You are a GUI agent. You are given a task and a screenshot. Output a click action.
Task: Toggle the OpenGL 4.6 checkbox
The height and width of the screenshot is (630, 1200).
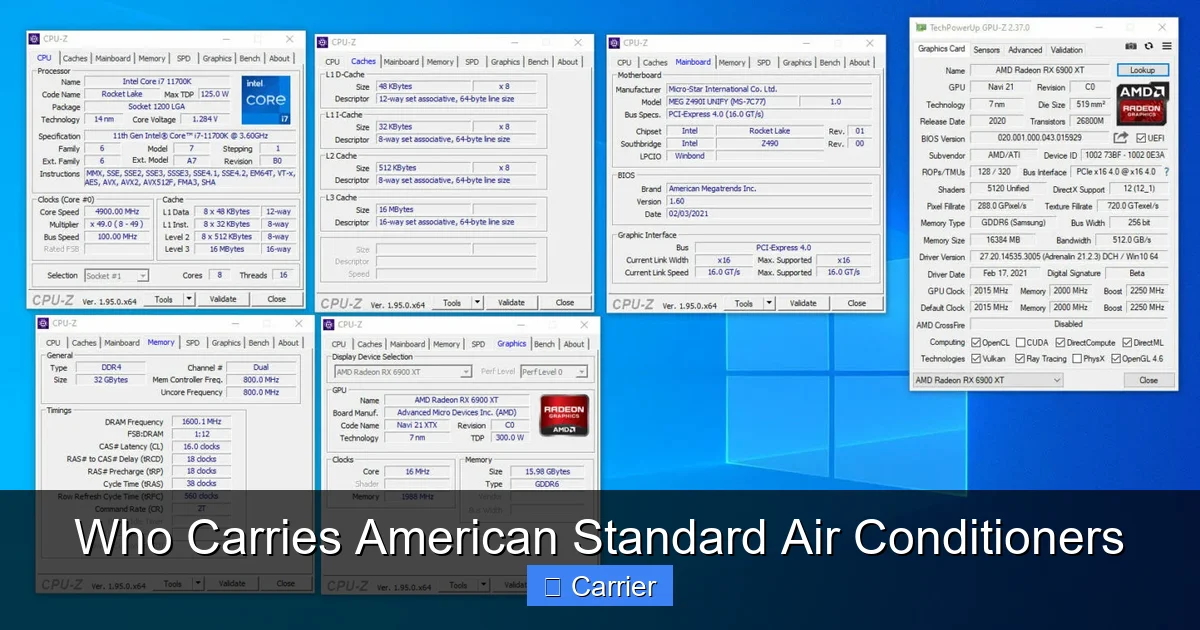[1115, 358]
